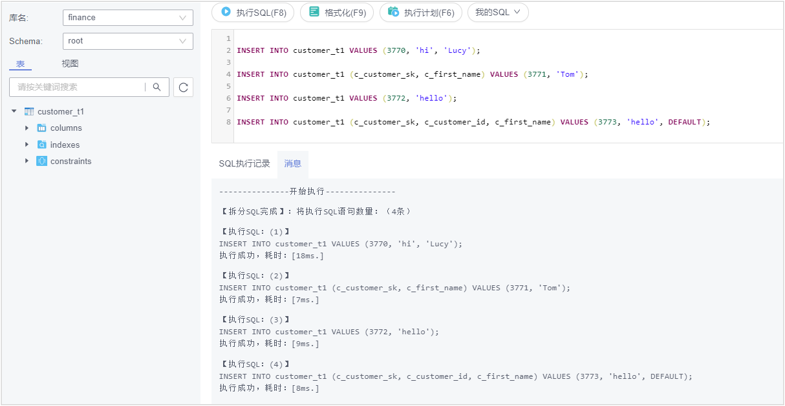Click the 执行成功 耗时 [18ms.] result line
785x406 pixels.
(x=271, y=256)
